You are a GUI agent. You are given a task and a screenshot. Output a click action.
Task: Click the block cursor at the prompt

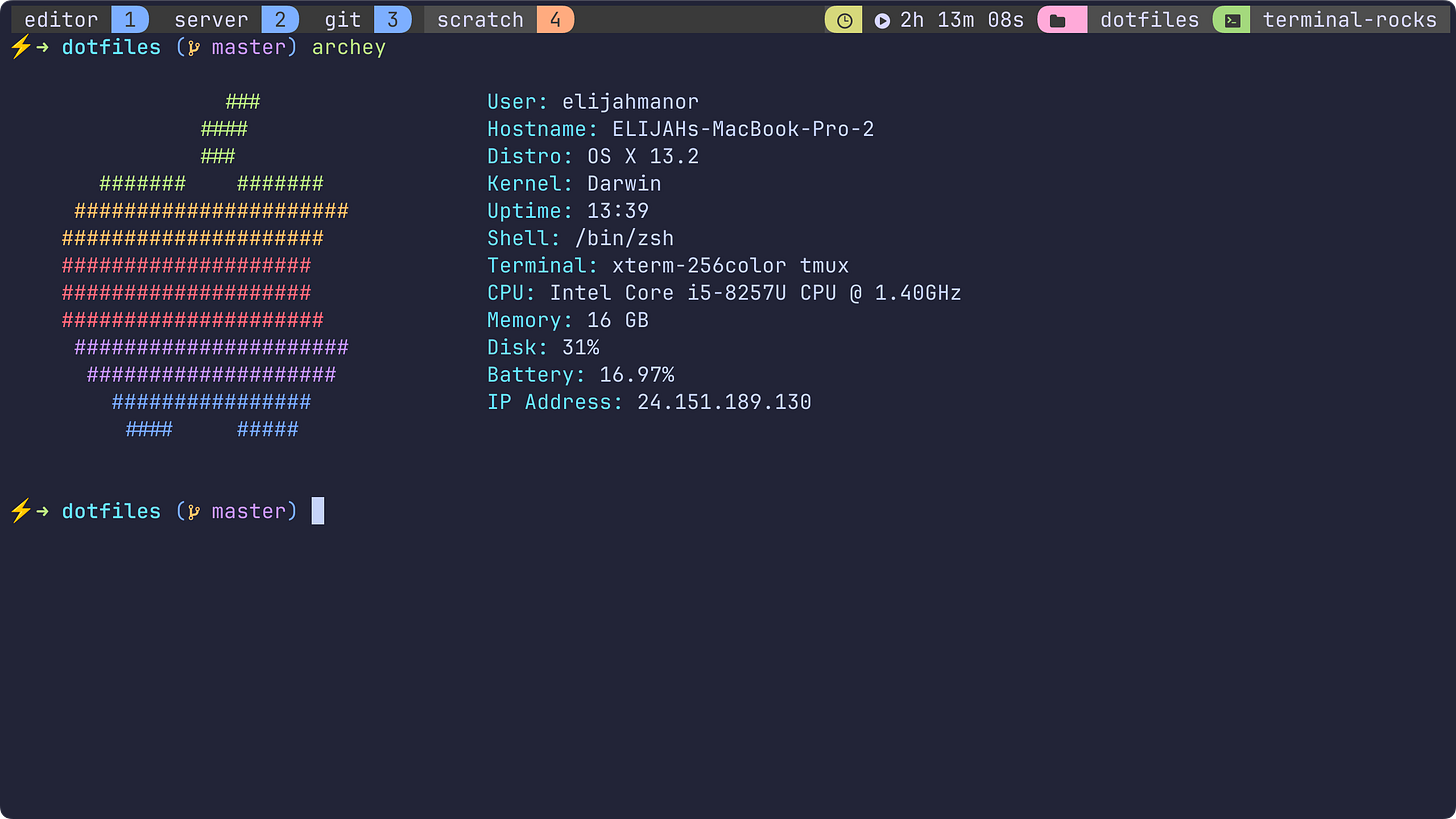click(318, 511)
